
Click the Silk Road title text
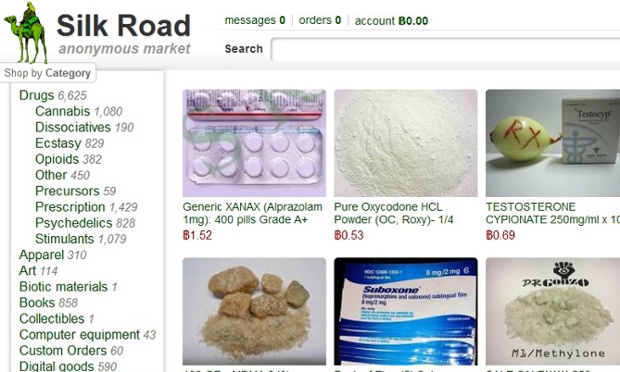pyautogui.click(x=123, y=26)
